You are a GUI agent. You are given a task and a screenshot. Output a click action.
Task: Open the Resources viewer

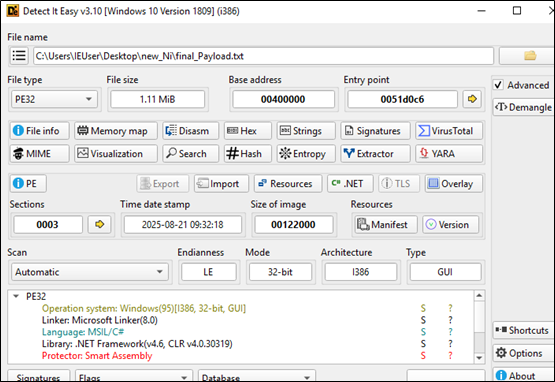(288, 183)
